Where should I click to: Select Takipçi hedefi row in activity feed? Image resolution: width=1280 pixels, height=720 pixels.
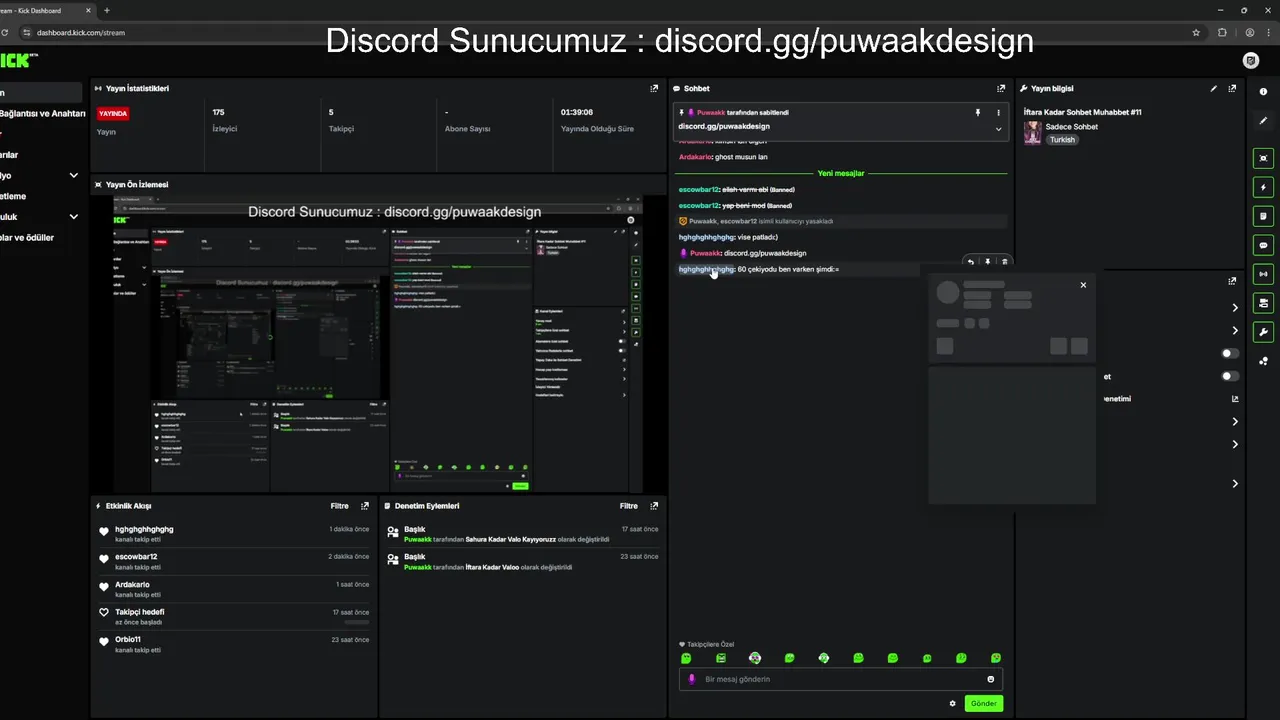tap(232, 616)
